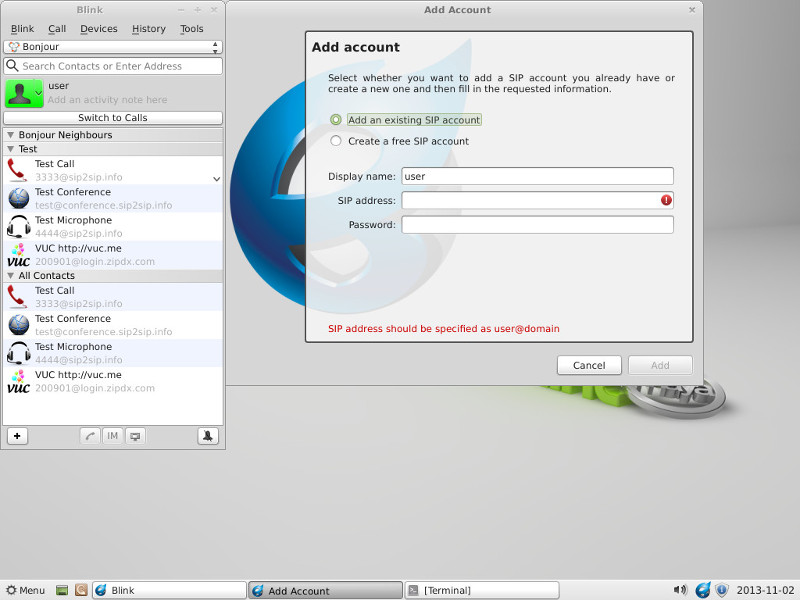The image size is (800, 600).
Task: Click the 2013-11-02 clock in the tray
Action: point(765,590)
